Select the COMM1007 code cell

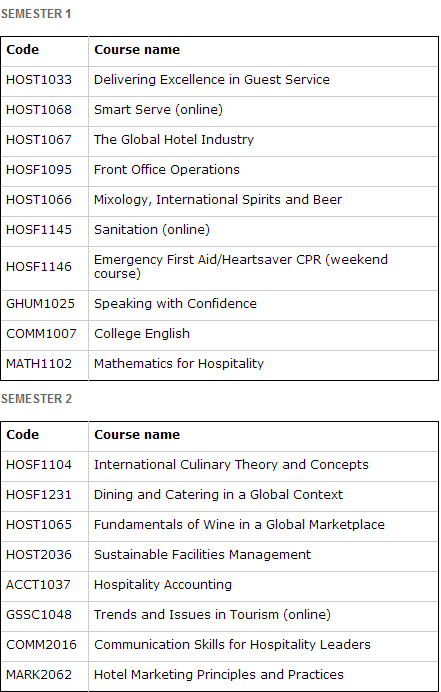[45, 335]
